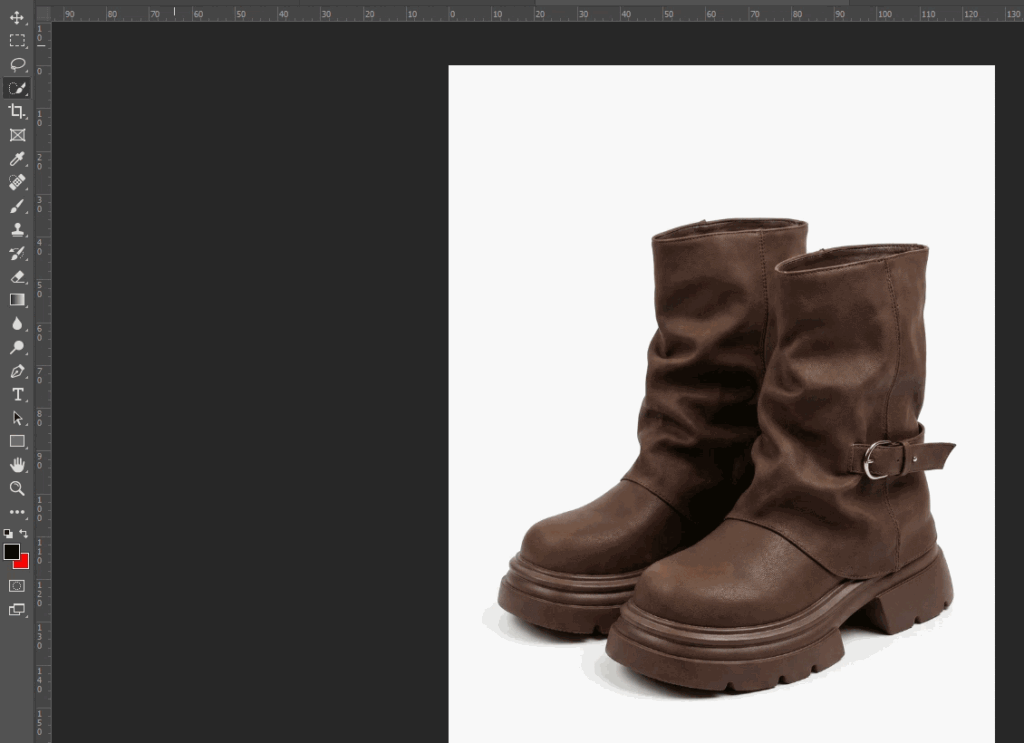
Task: Select the Spot Healing Brush tool
Action: (x=16, y=182)
